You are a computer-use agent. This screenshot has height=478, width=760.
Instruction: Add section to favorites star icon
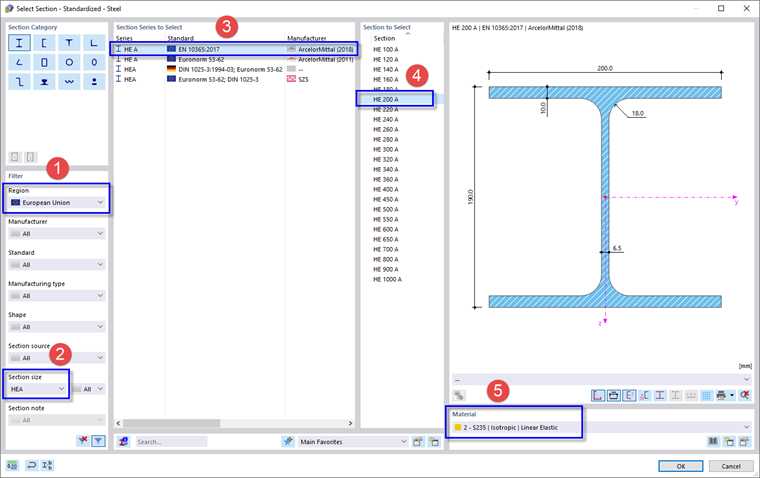tap(288, 441)
